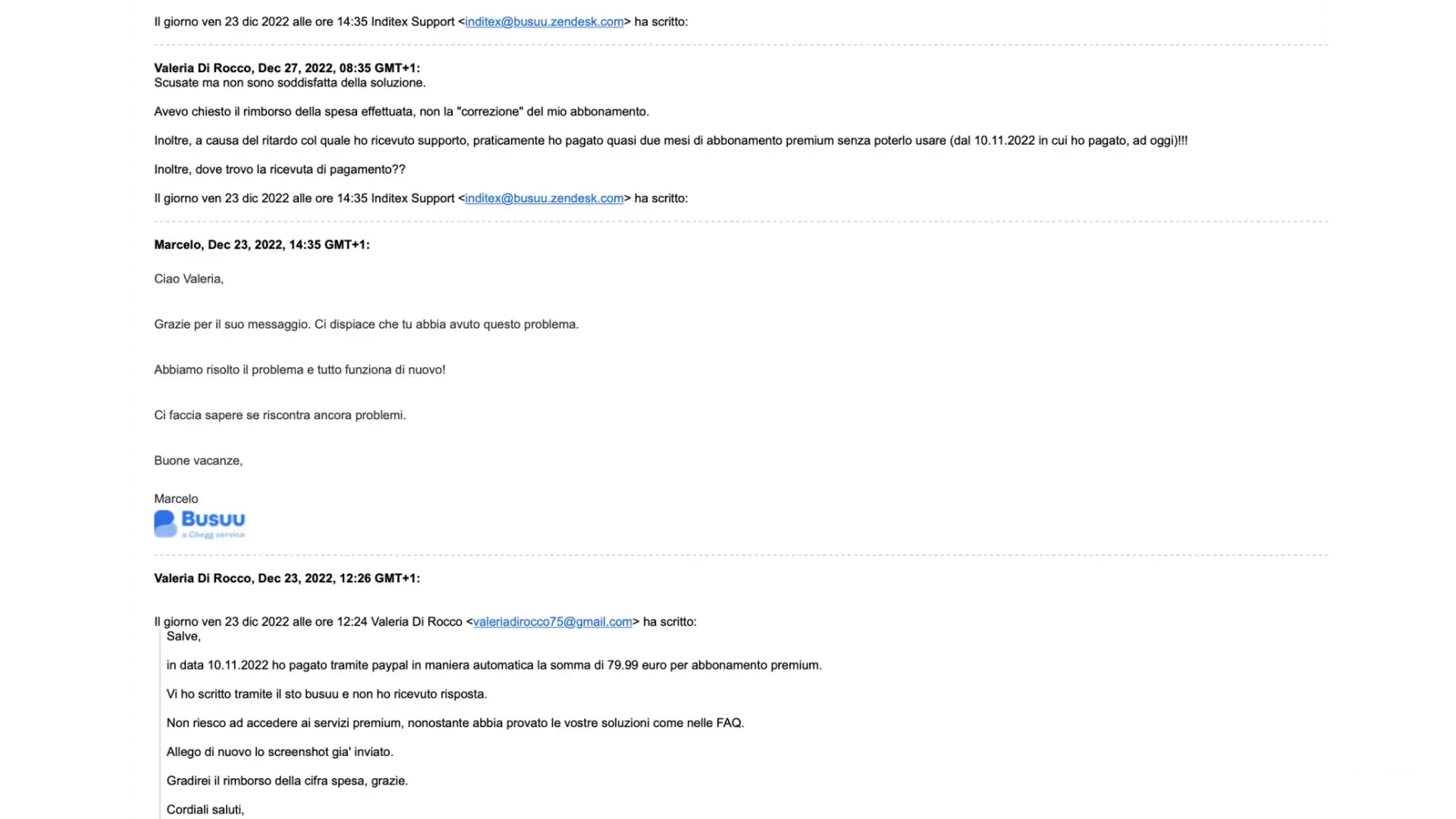
Task: Click the "dove trovo la ricevuta di pagamento" question
Action: click(279, 170)
